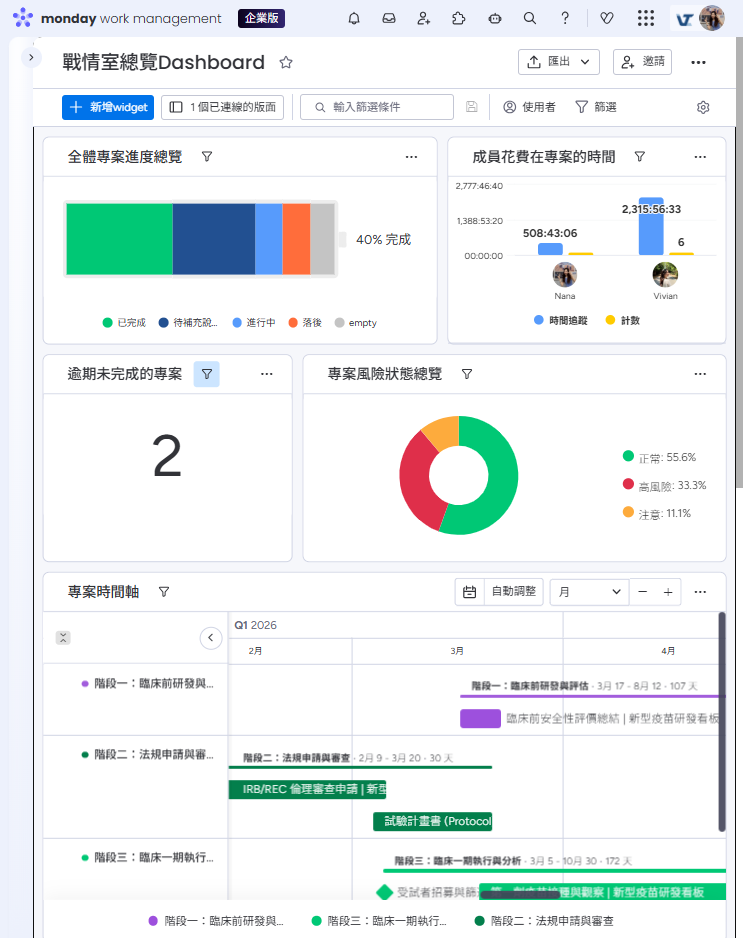Filter the 專案風險狀態總覽 widget
Viewport: 743px width, 938px height.
[467, 374]
